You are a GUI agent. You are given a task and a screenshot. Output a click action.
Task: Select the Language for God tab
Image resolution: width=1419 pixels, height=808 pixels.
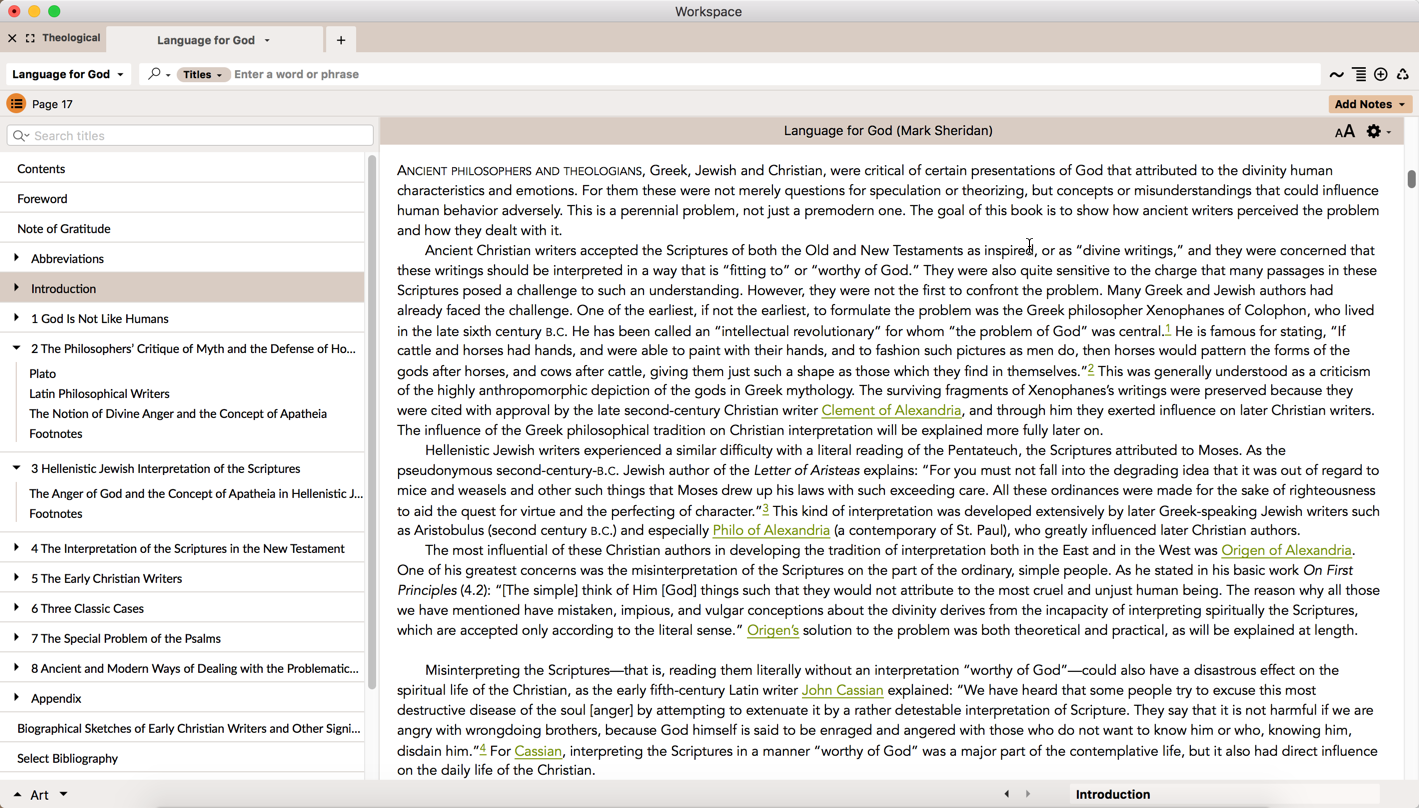click(206, 40)
